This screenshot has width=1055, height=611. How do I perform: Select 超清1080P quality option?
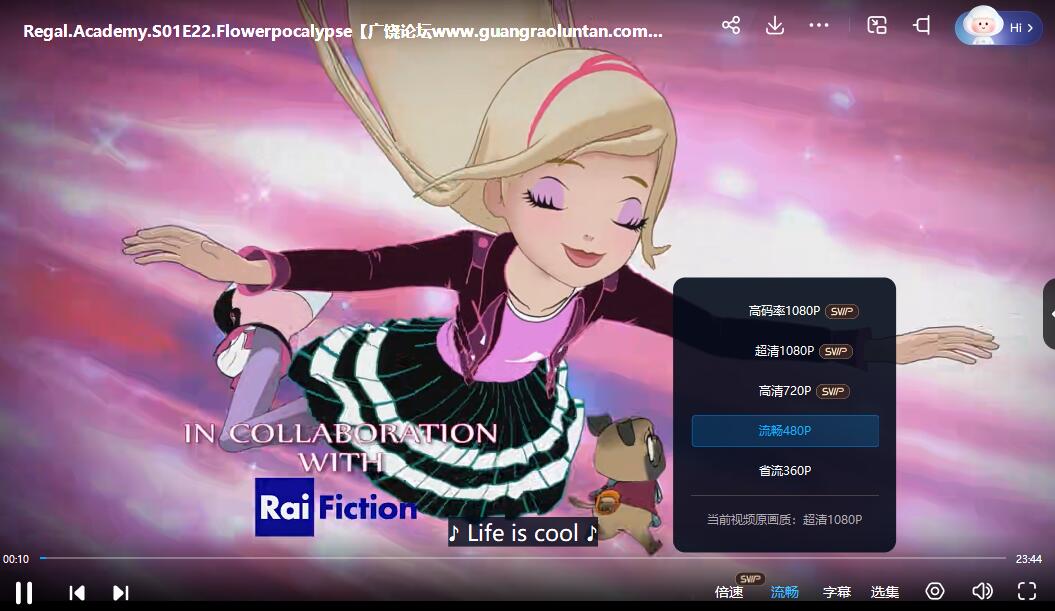coord(785,351)
